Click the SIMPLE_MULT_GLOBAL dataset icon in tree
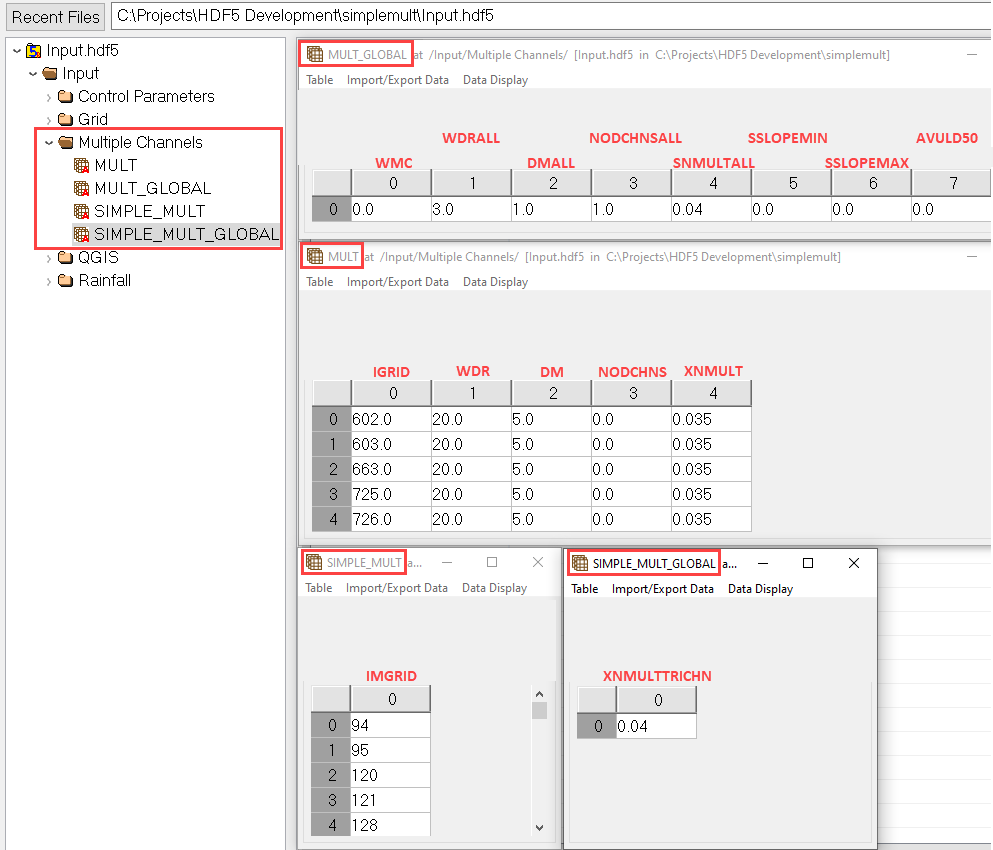This screenshot has height=850, width=993. click(x=82, y=234)
